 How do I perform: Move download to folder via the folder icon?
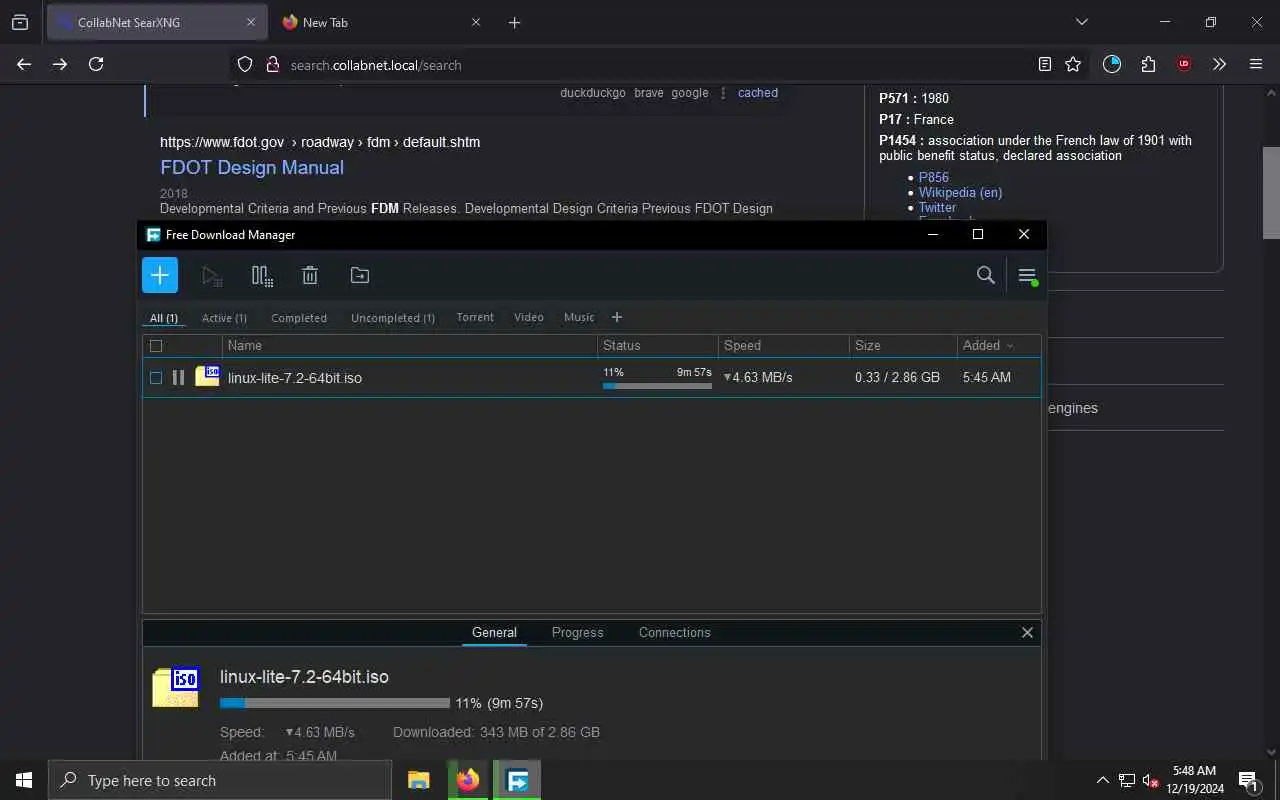click(x=360, y=275)
